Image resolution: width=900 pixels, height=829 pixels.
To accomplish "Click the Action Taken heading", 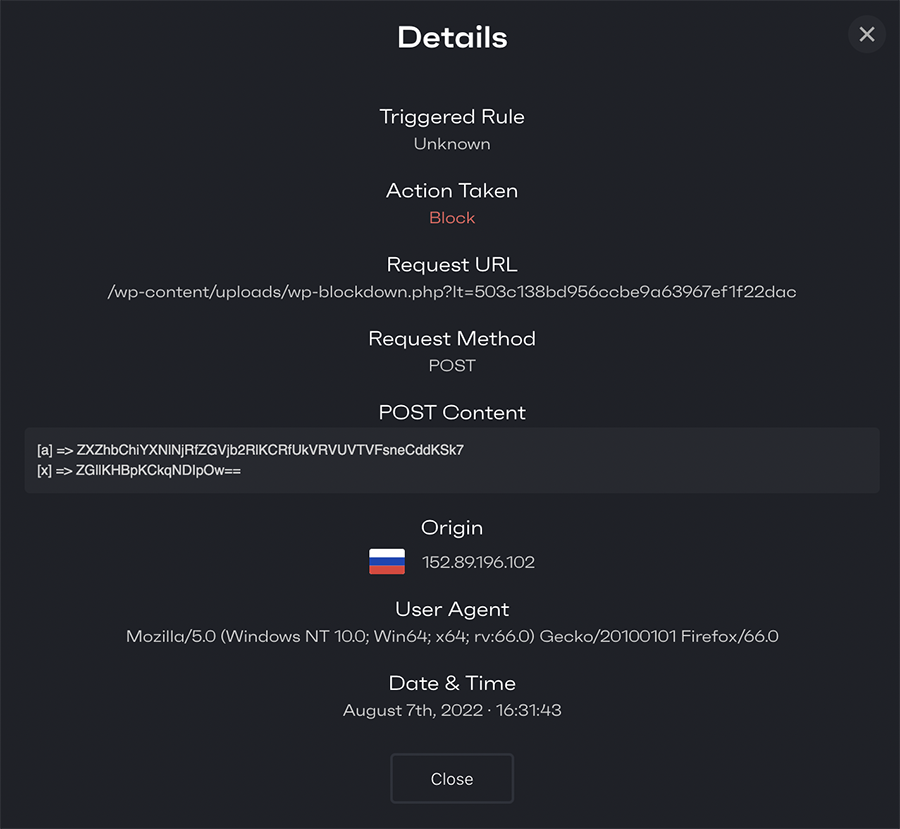I will coord(452,191).
